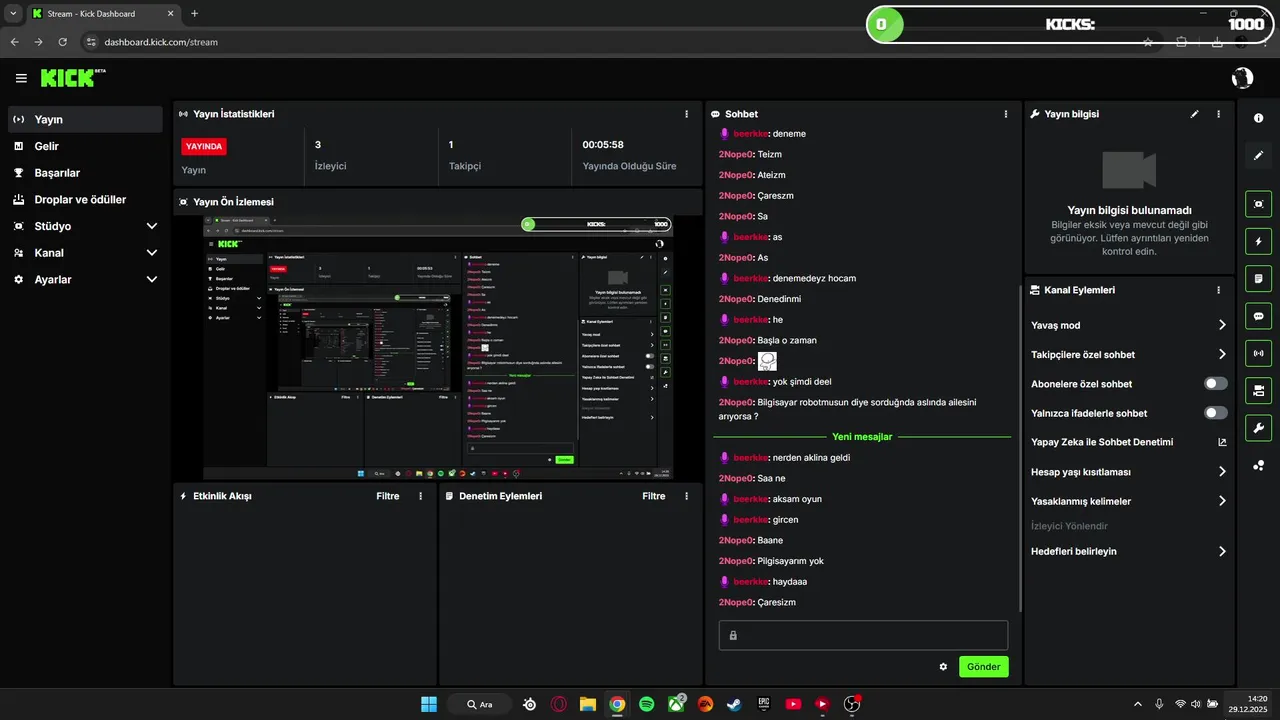Send chat message with Gönder button
This screenshot has width=1280, height=720.
(984, 667)
